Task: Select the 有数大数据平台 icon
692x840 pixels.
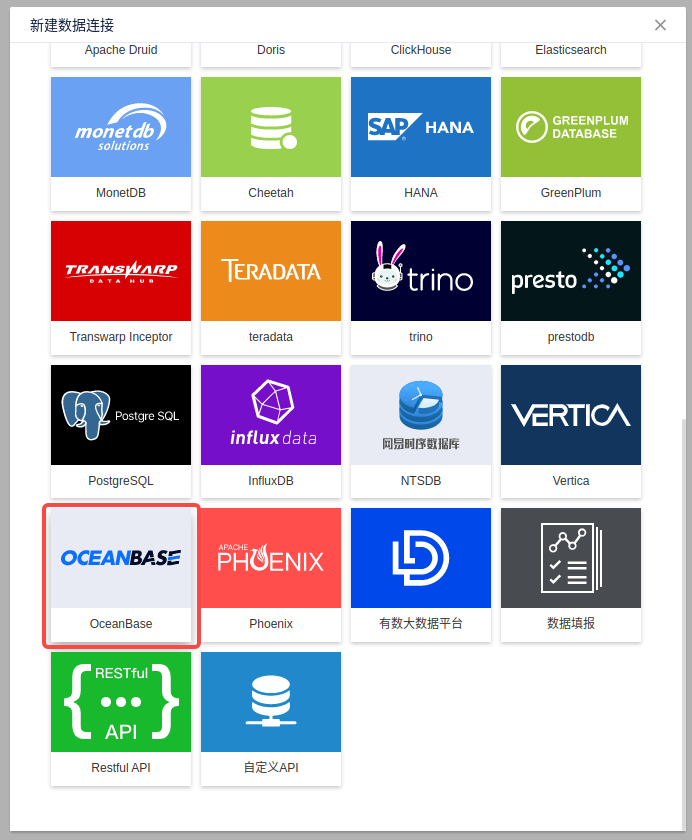Action: pos(421,558)
